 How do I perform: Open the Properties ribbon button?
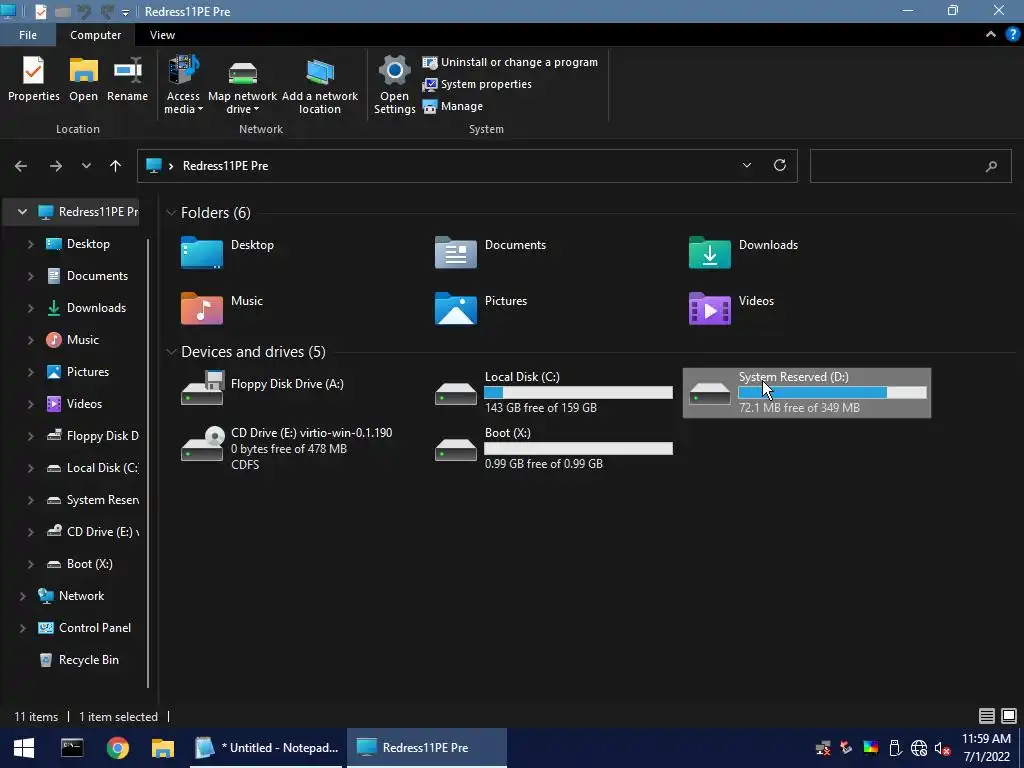33,79
